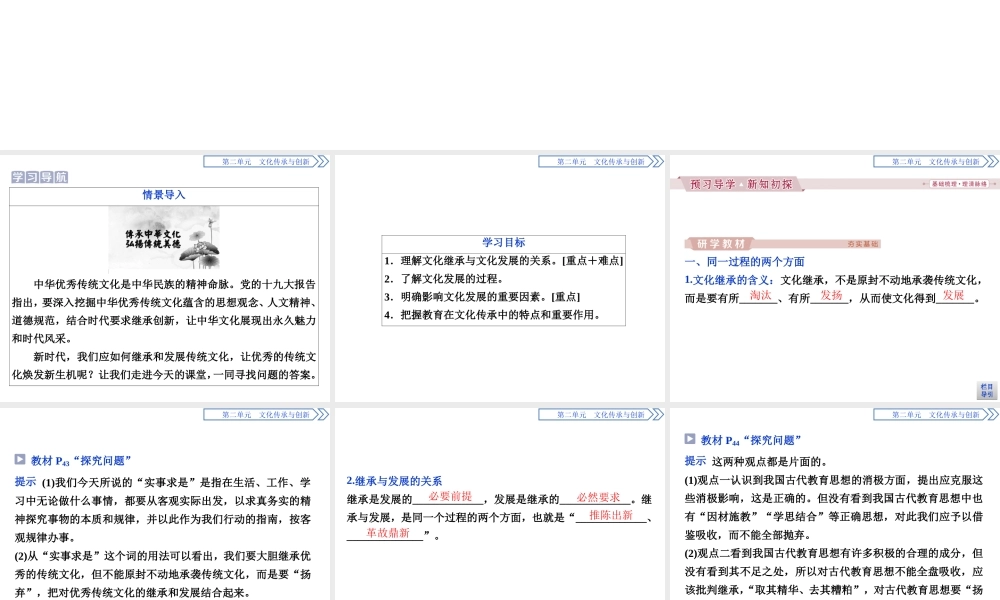Open the slide about 教材 P44 探究问题

point(835,504)
